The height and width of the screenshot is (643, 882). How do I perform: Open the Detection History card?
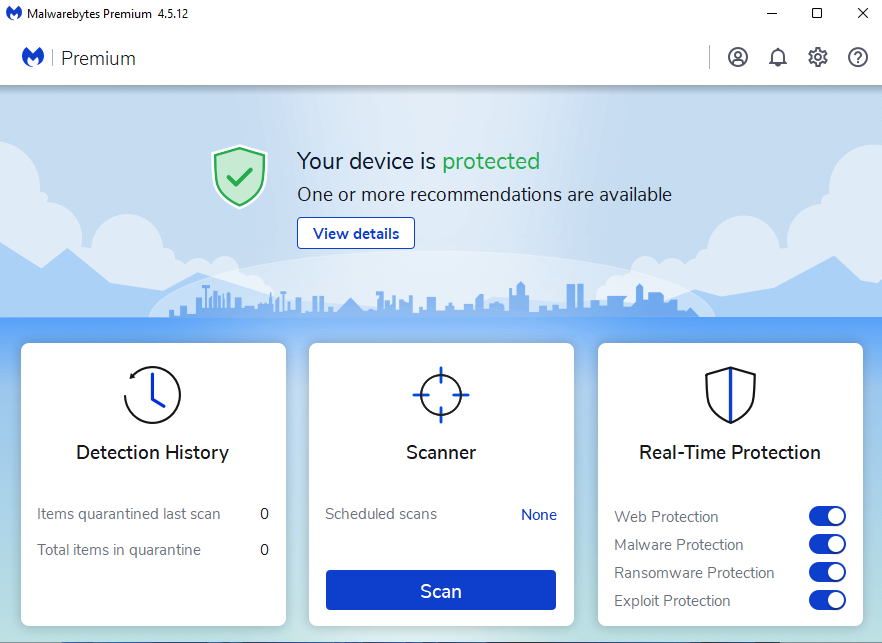point(152,452)
